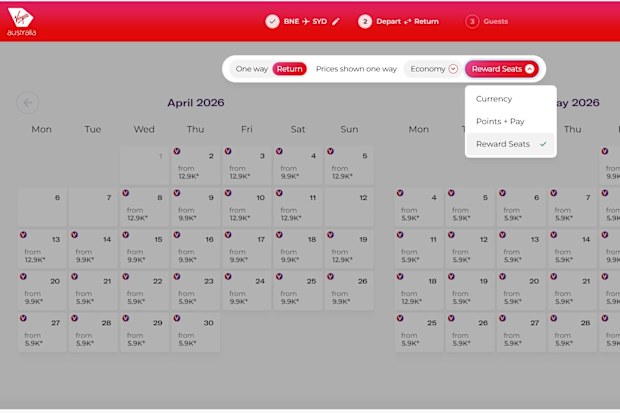Click the step 3 Guests circle
This screenshot has height=413, width=620.
[472, 21]
